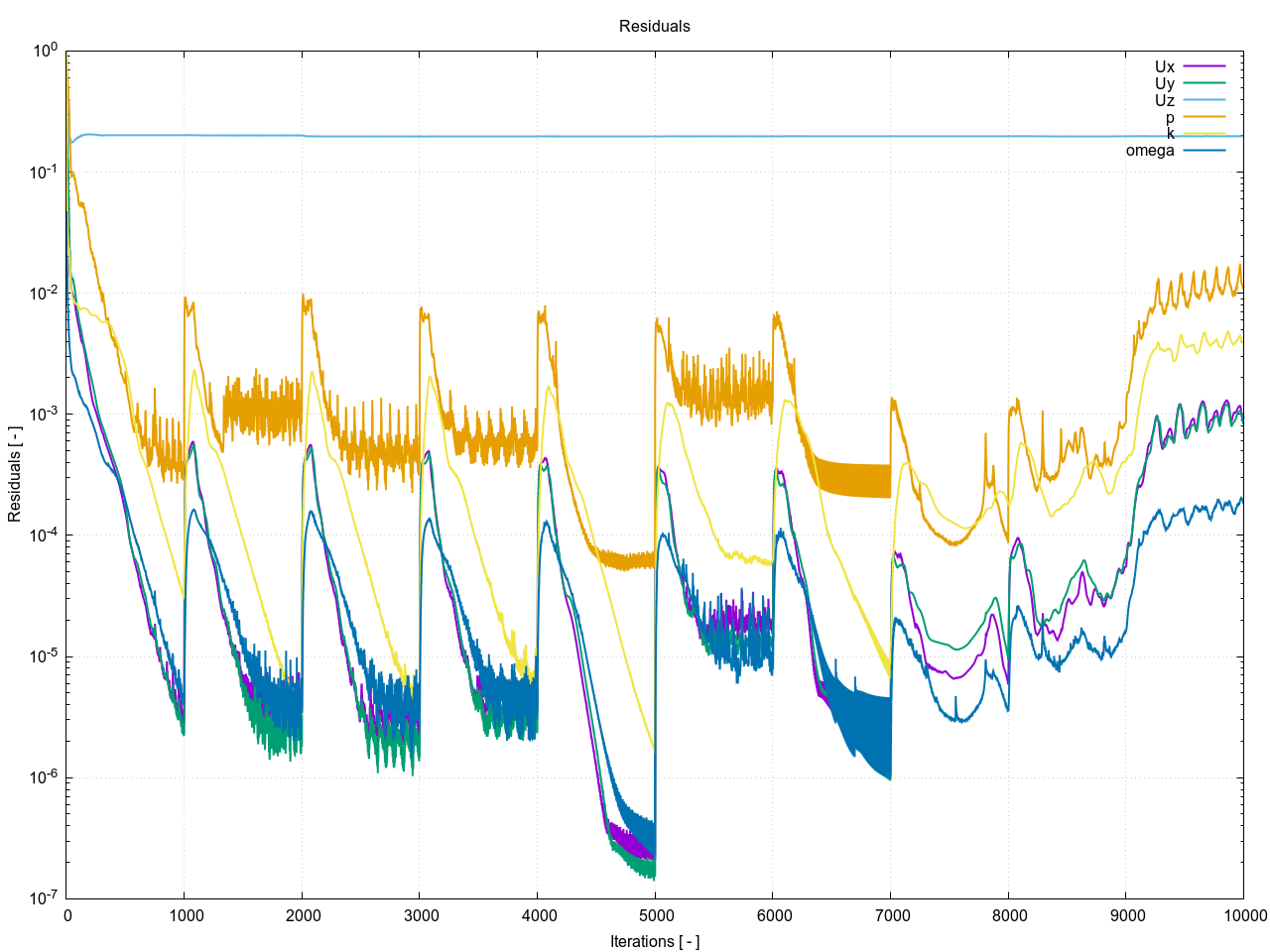
Task: Click the dark blue omega legend line
Action: 1204,151
